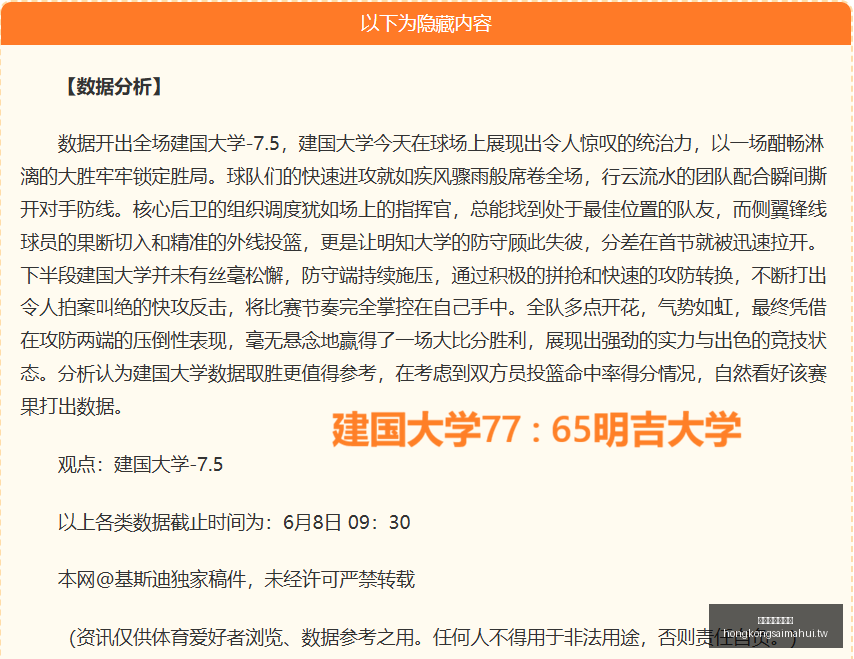Click the paragraph line starting '态。分析认为建国大学'
The height and width of the screenshot is (659, 854).
(423, 374)
